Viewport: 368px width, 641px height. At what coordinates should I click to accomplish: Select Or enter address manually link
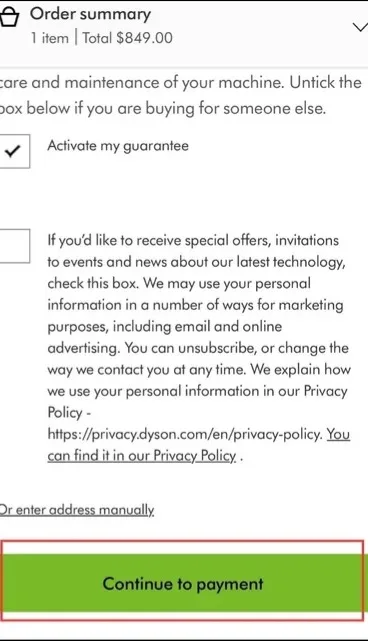coord(76,510)
